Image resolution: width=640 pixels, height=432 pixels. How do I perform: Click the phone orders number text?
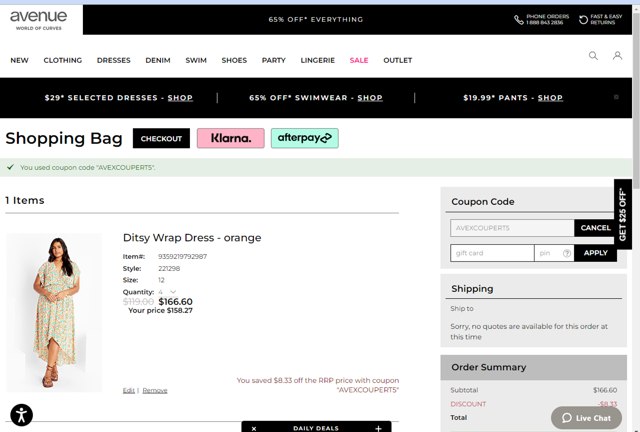click(x=544, y=22)
